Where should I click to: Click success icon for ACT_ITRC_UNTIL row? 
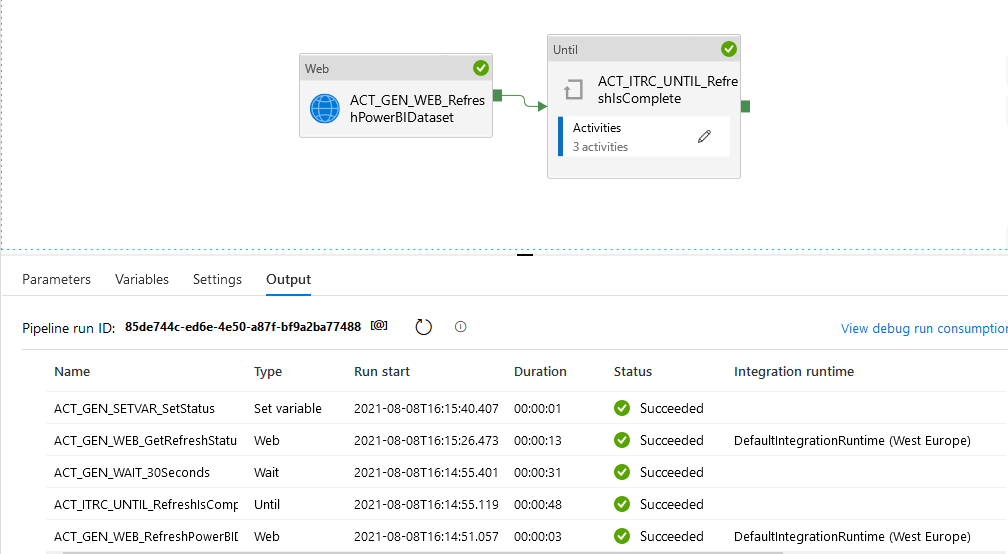click(x=622, y=505)
